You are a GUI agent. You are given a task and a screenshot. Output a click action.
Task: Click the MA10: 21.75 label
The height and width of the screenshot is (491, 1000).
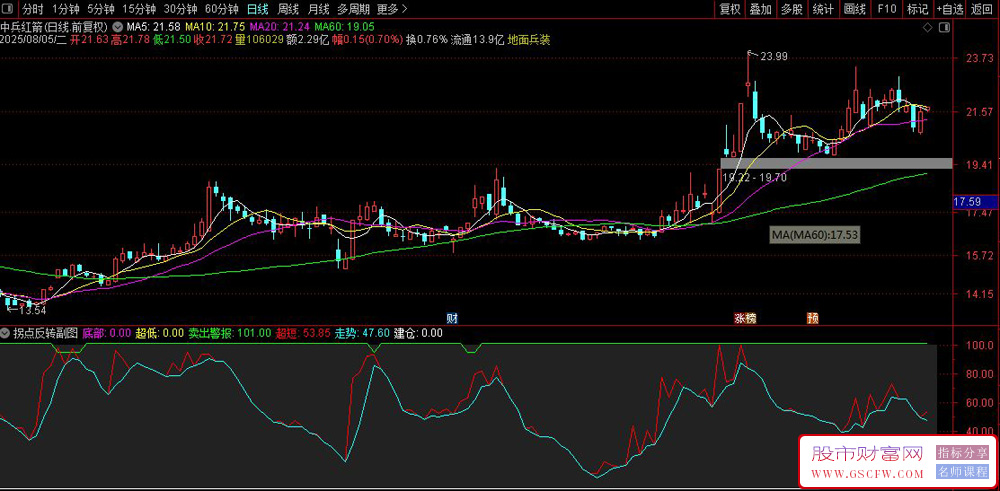215,27
